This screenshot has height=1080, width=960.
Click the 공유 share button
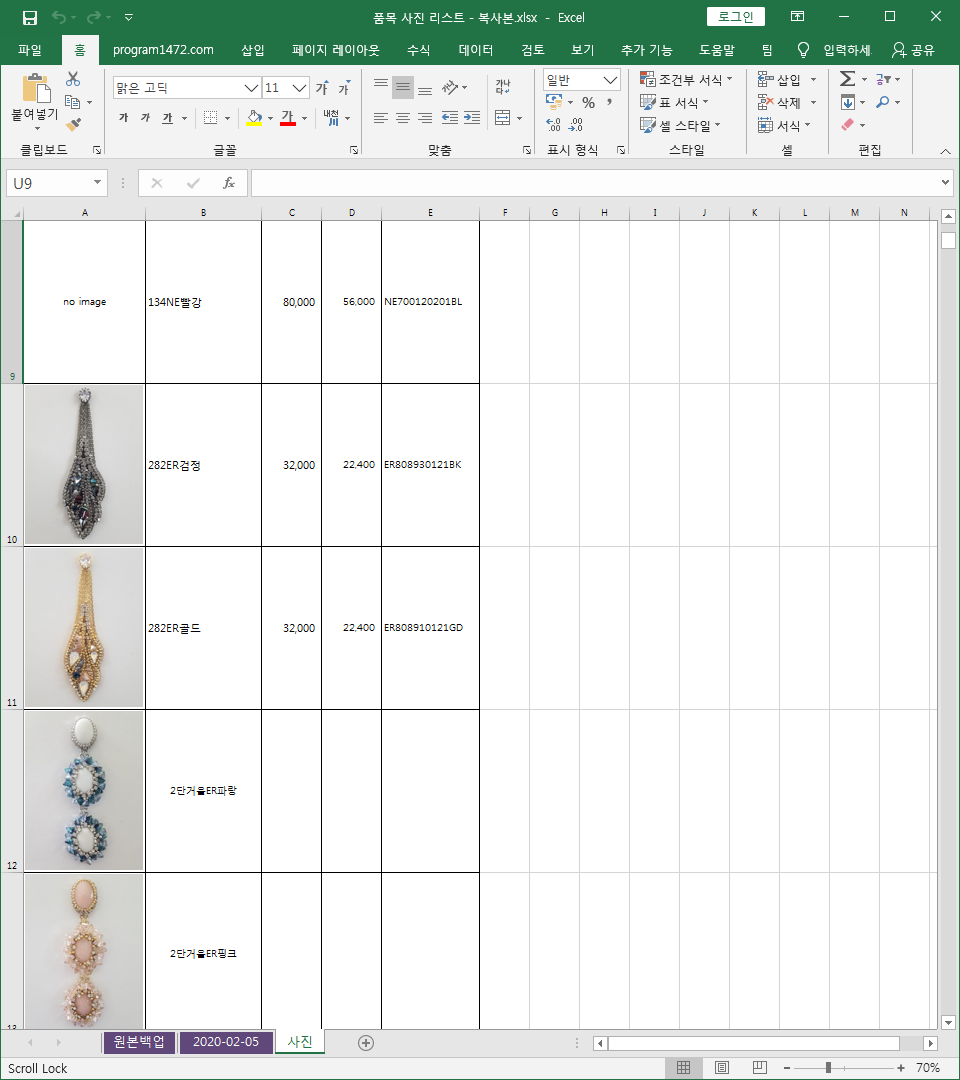[x=913, y=50]
